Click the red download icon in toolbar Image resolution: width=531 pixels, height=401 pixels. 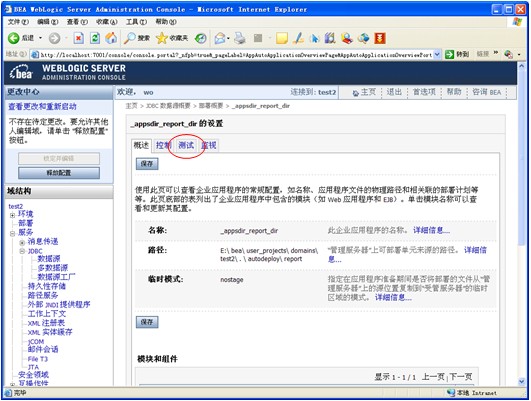click(x=380, y=38)
